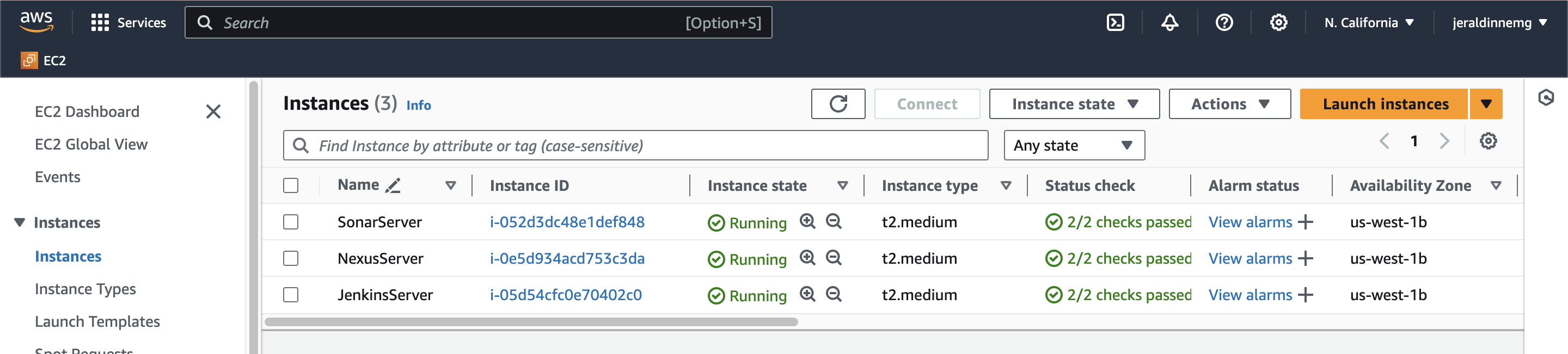Screen dimensions: 1568x354
Task: Check the select-all instances checkbox
Action: pyautogui.click(x=291, y=185)
